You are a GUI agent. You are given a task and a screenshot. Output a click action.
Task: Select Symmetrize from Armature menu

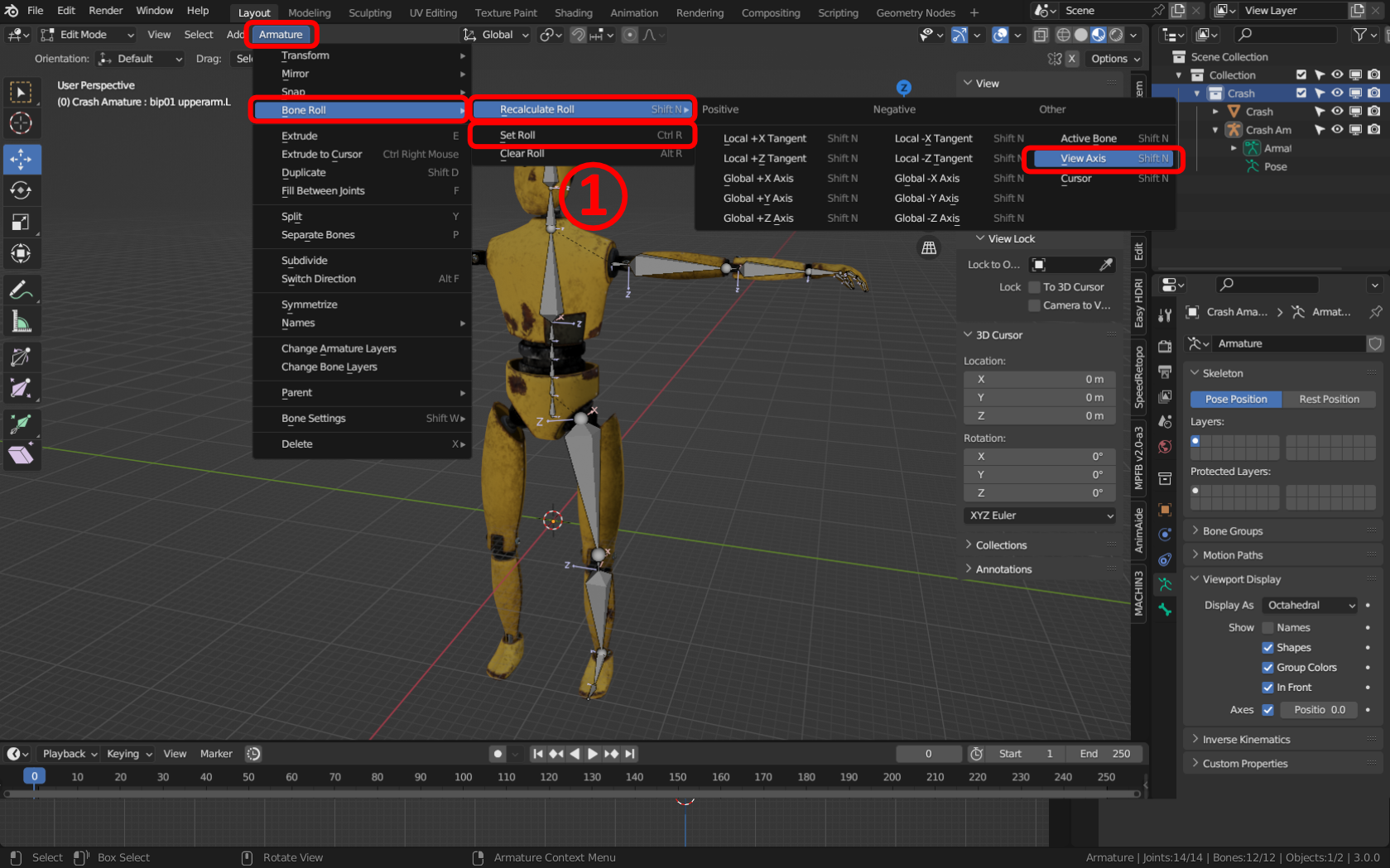(x=310, y=305)
